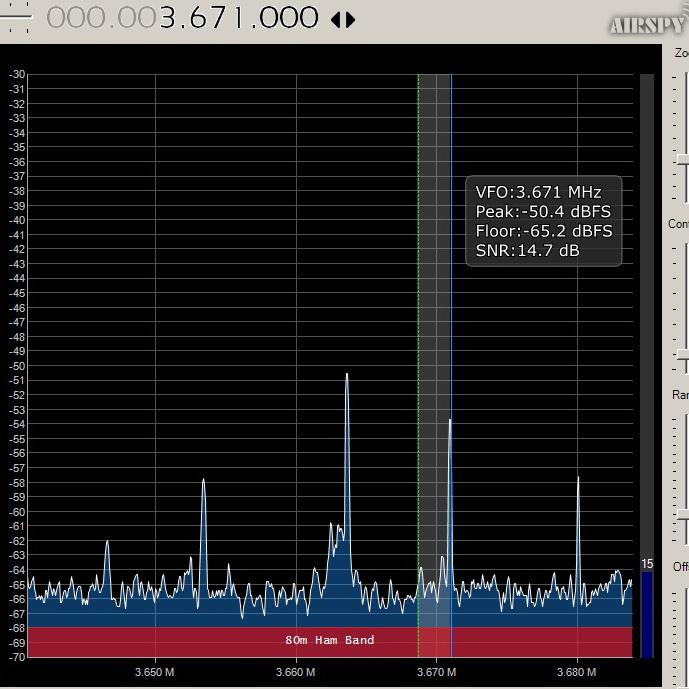Tune to the small peak near 3.6465 MHz
Image resolution: width=689 pixels, height=689 pixels.
pos(107,542)
